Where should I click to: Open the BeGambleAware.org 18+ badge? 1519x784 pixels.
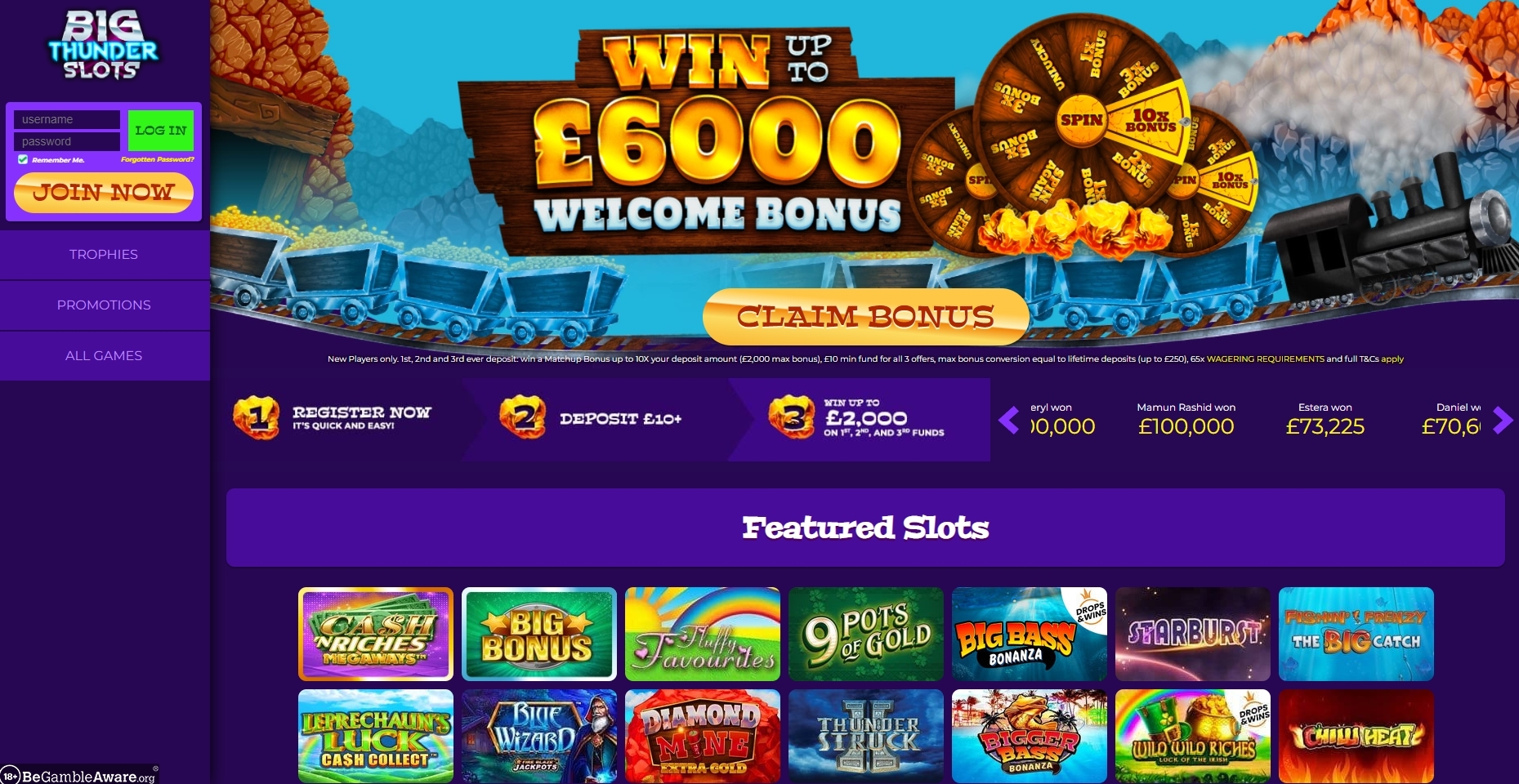coord(78,775)
